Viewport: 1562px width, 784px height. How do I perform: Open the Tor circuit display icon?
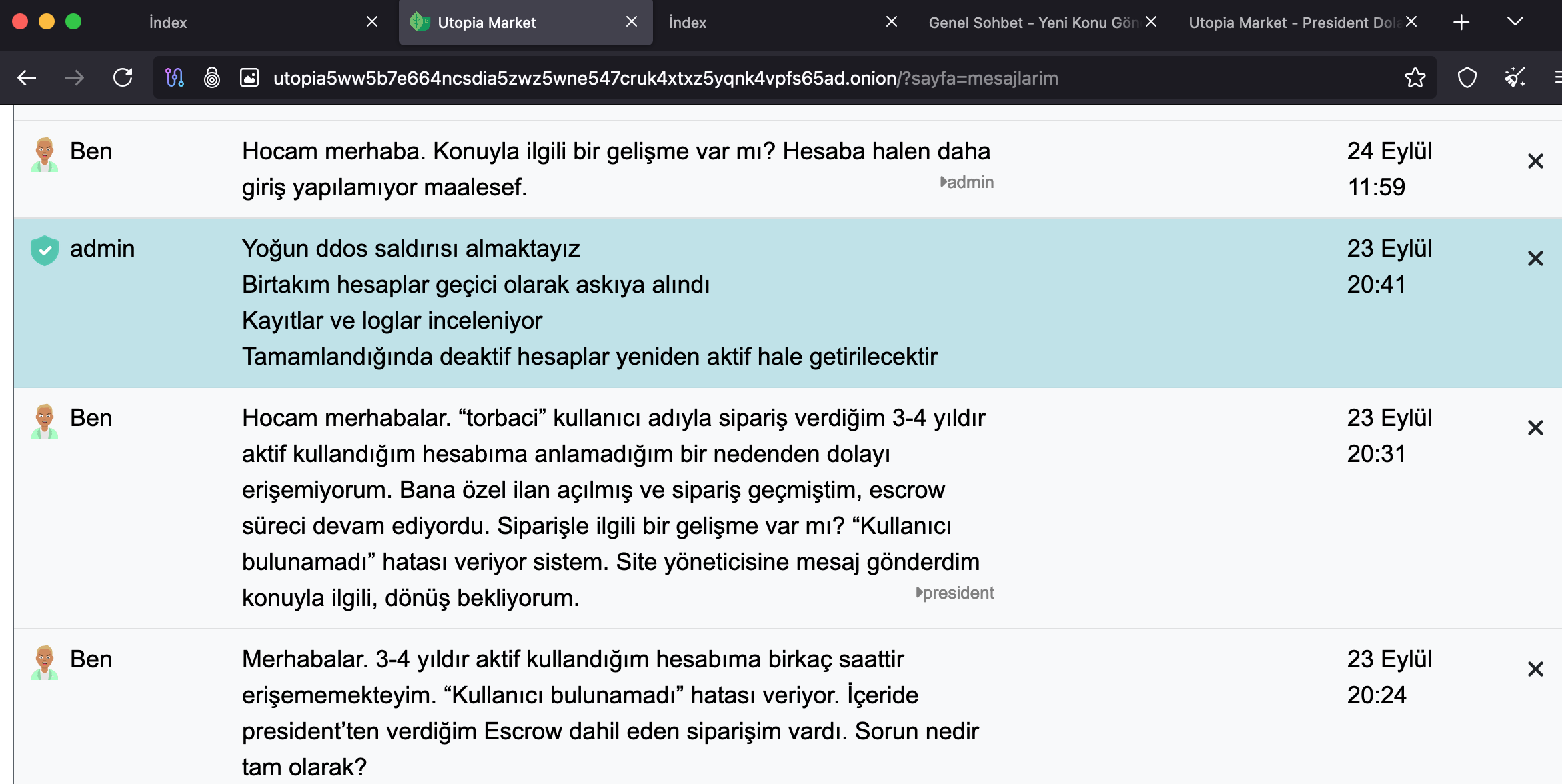pyautogui.click(x=175, y=78)
